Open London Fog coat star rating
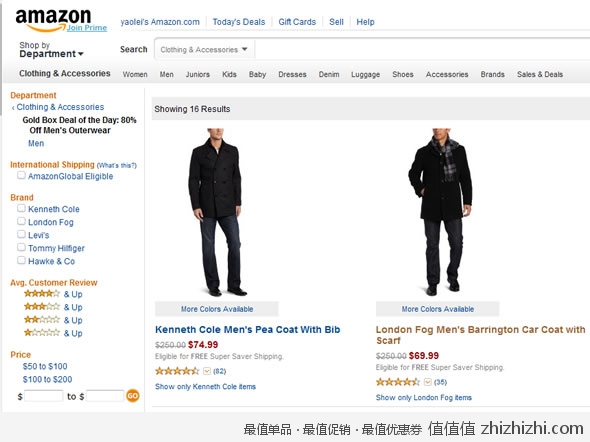The height and width of the screenshot is (442, 590). (x=397, y=382)
